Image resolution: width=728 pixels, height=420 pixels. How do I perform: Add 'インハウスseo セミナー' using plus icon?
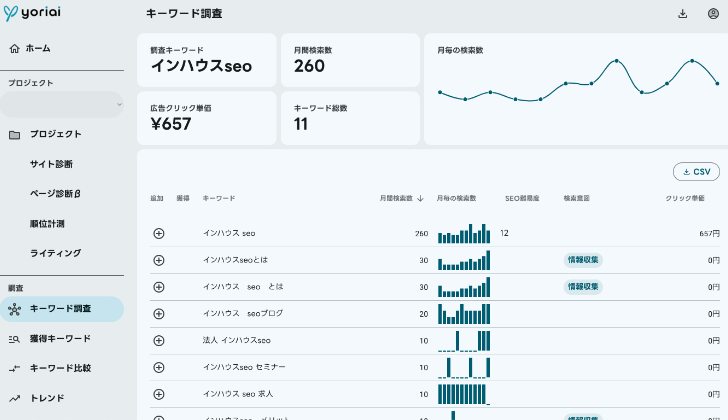click(x=158, y=367)
